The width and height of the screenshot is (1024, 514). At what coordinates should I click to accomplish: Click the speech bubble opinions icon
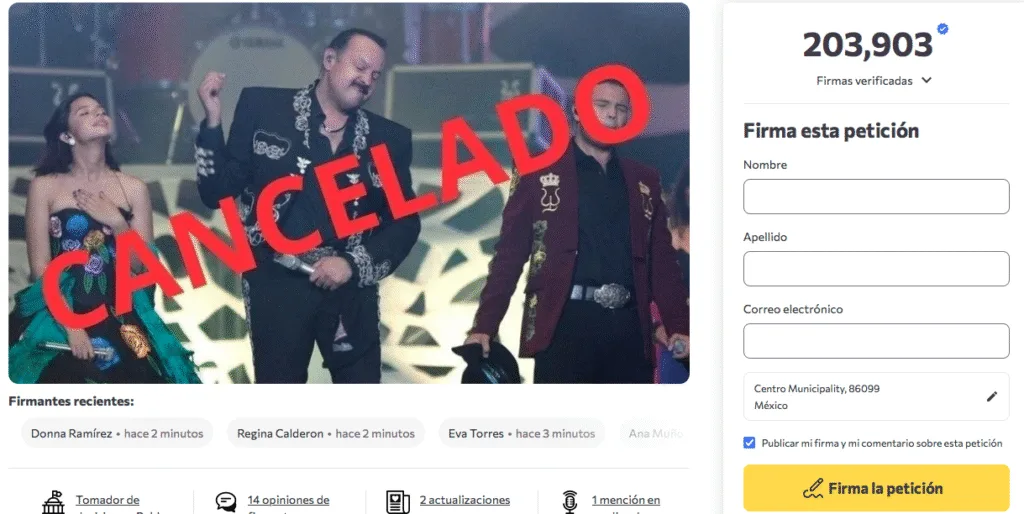[226, 502]
